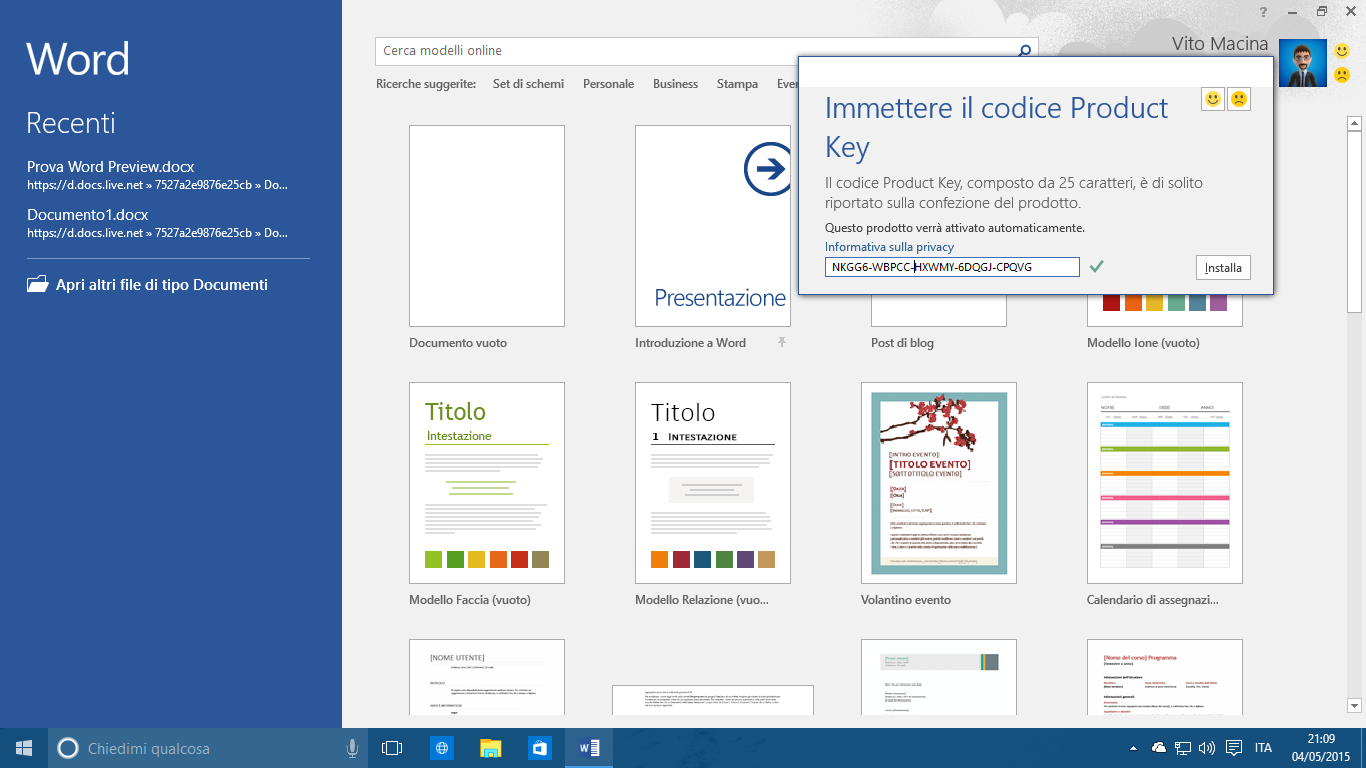1366x768 pixels.
Task: Open the Introduzione a Word Presentazione thumbnail
Action: tap(713, 226)
